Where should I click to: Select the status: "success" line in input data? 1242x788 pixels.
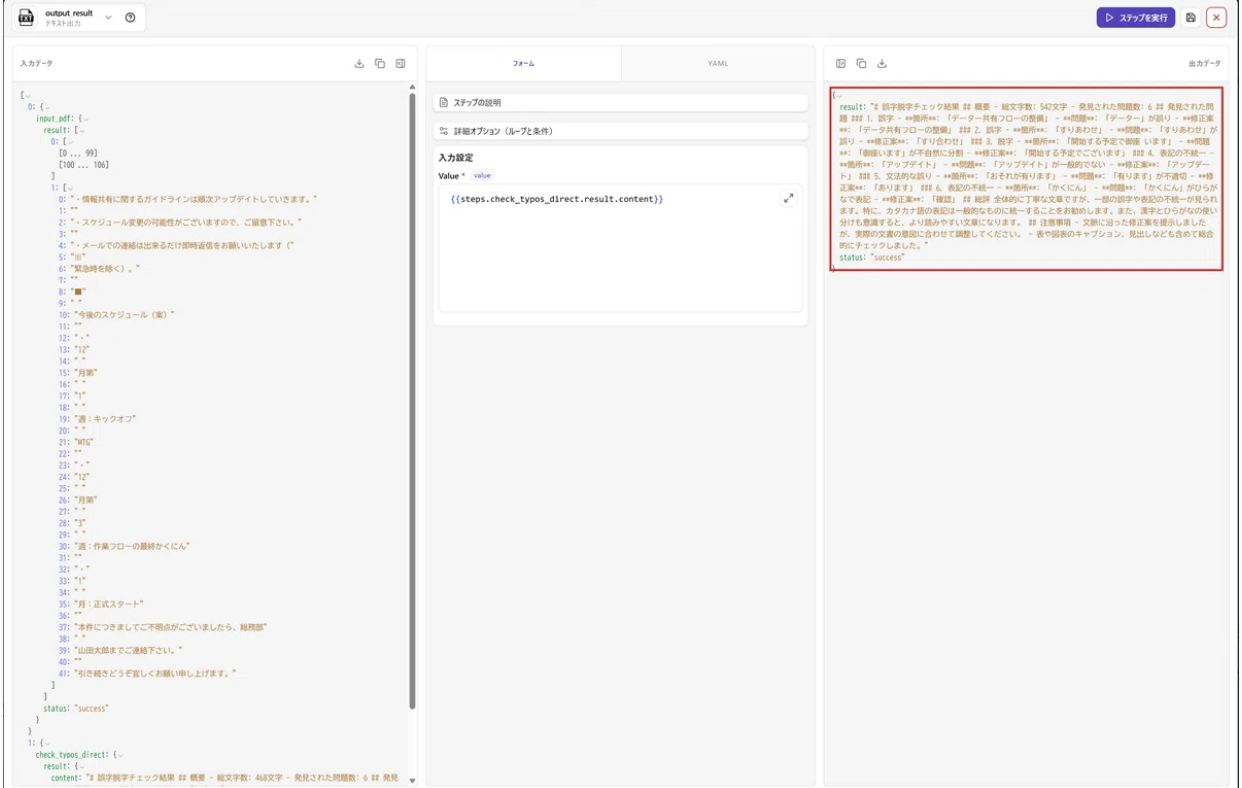pyautogui.click(x=75, y=708)
